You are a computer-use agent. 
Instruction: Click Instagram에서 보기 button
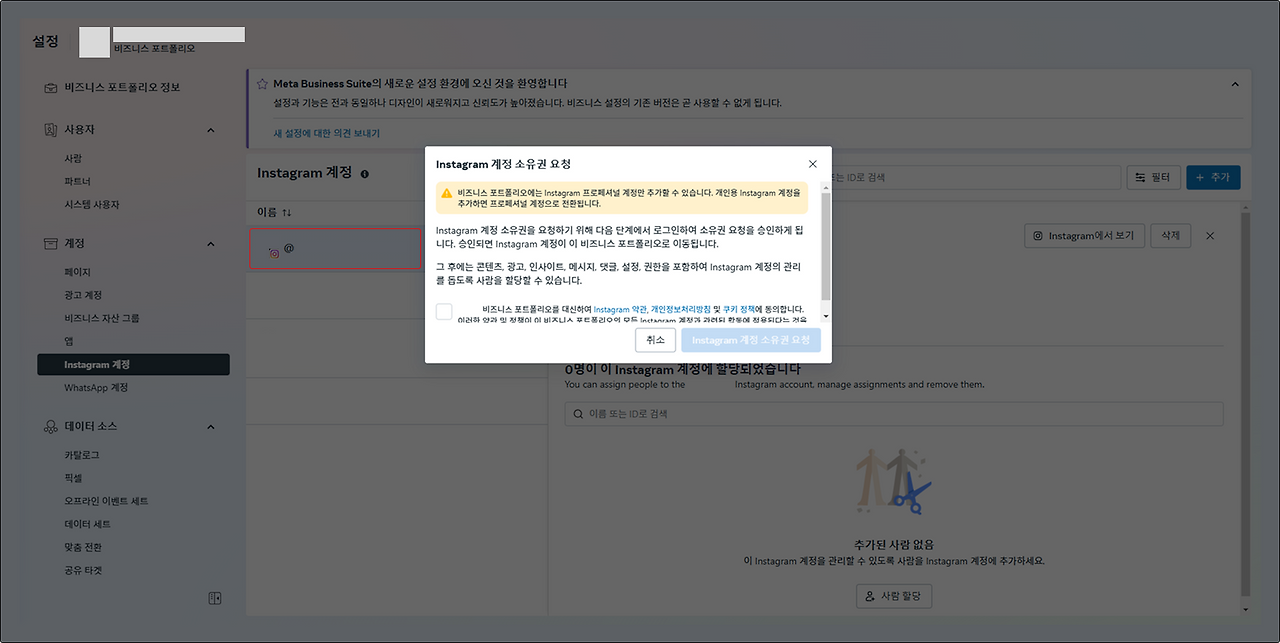coord(1085,236)
